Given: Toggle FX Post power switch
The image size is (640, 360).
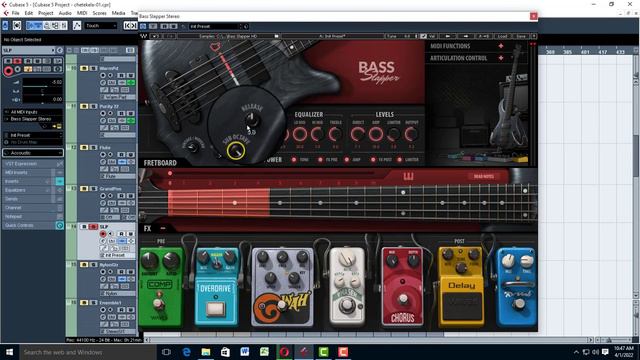Looking at the screenshot, I should [x=373, y=160].
